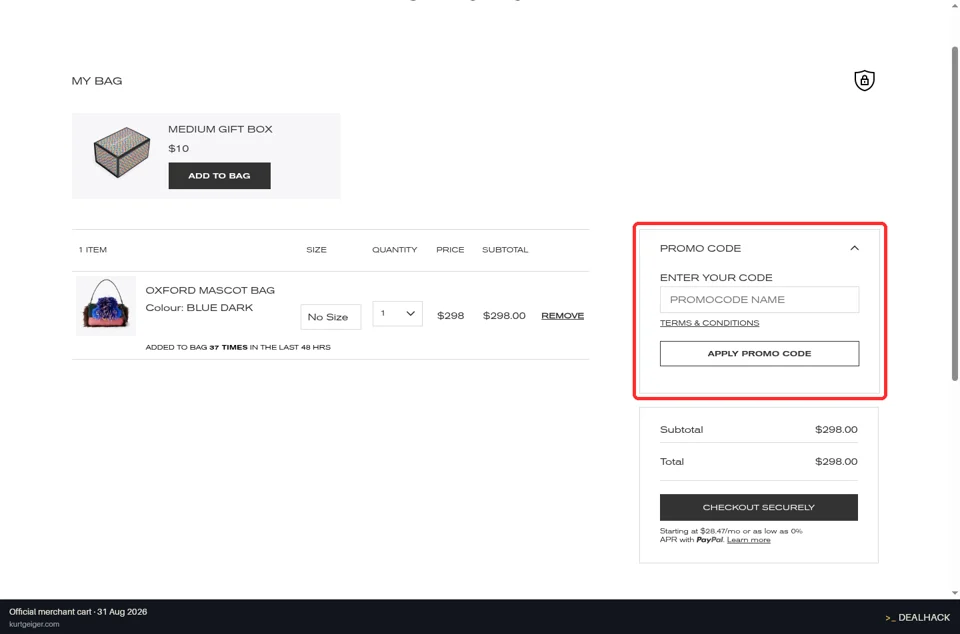Open the quantity dropdown for Oxford Mascot Bag
Viewport: 960px width, 634px height.
tap(397, 313)
